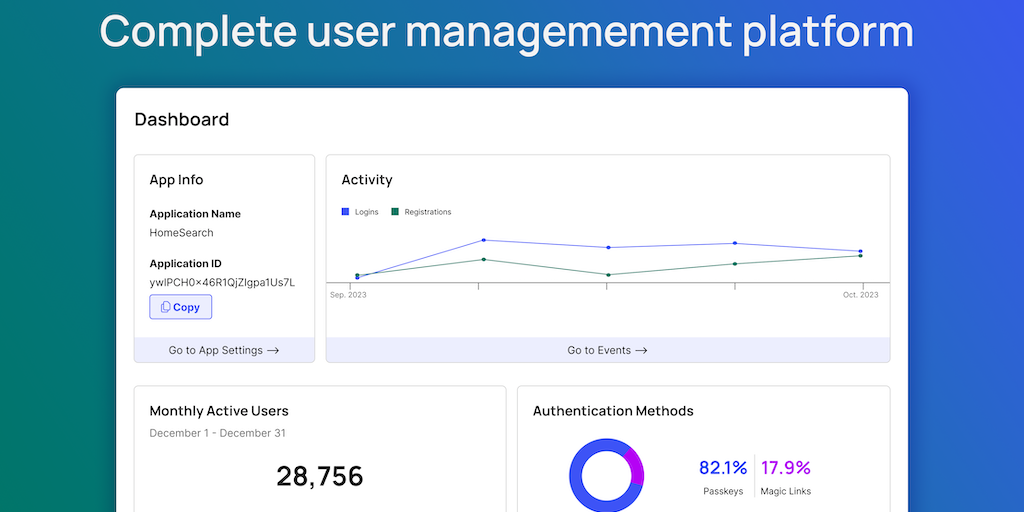Click the Application ID string ywIPCH0
1024x512 pixels.
pos(222,282)
